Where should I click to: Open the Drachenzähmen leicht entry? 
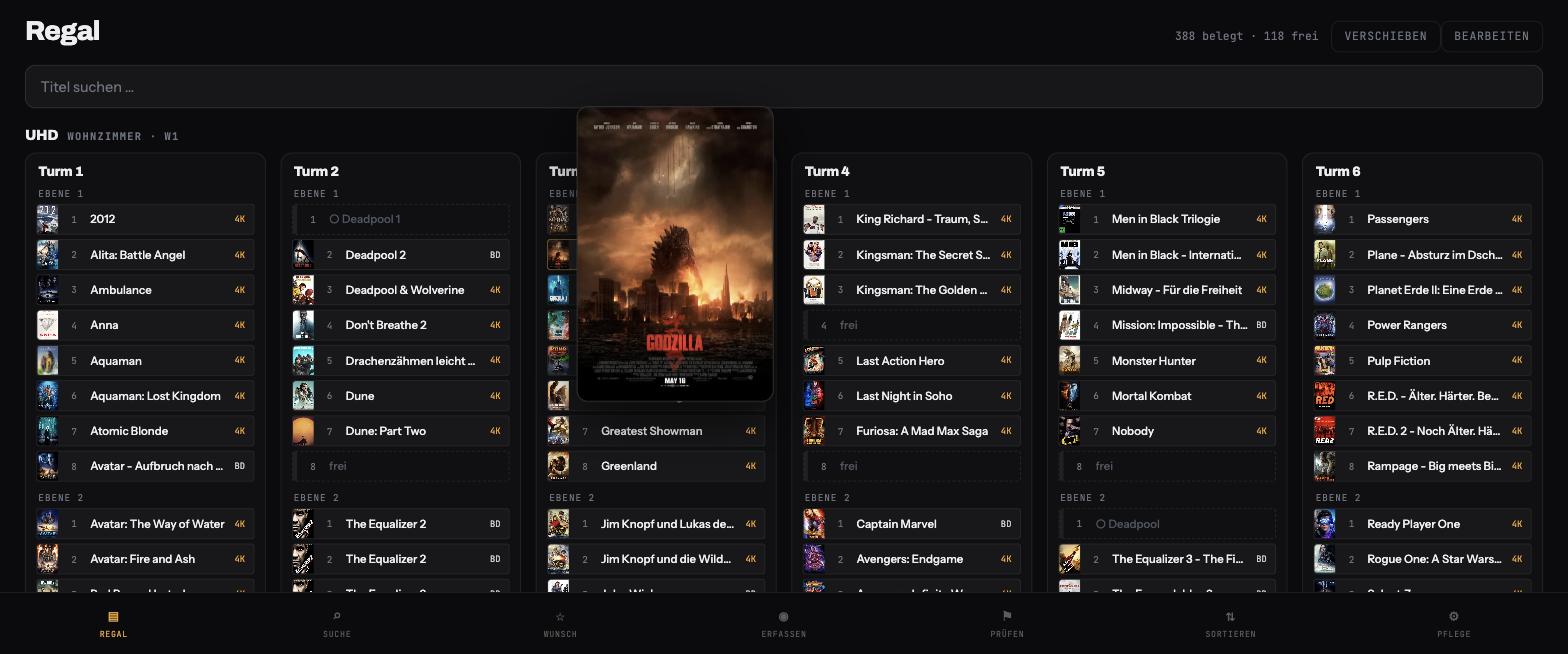tap(401, 360)
